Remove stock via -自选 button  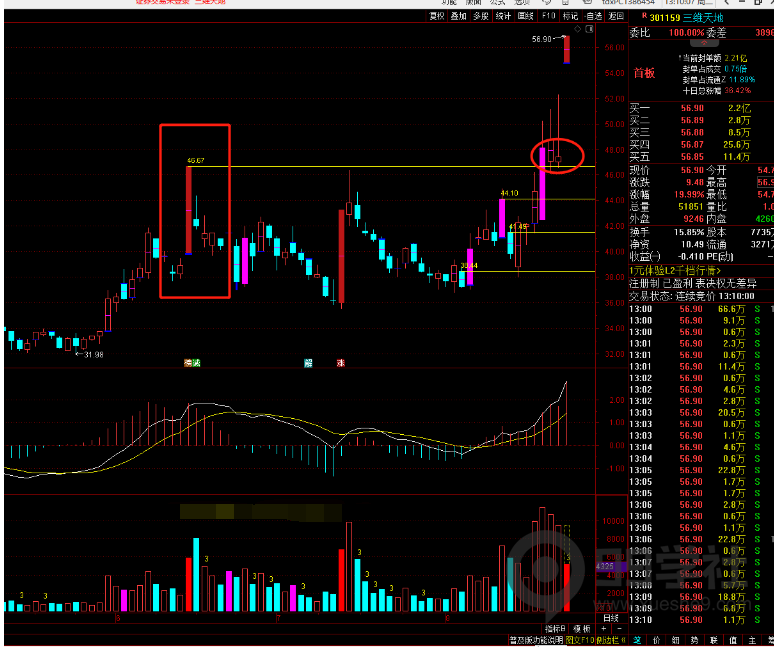tap(593, 16)
